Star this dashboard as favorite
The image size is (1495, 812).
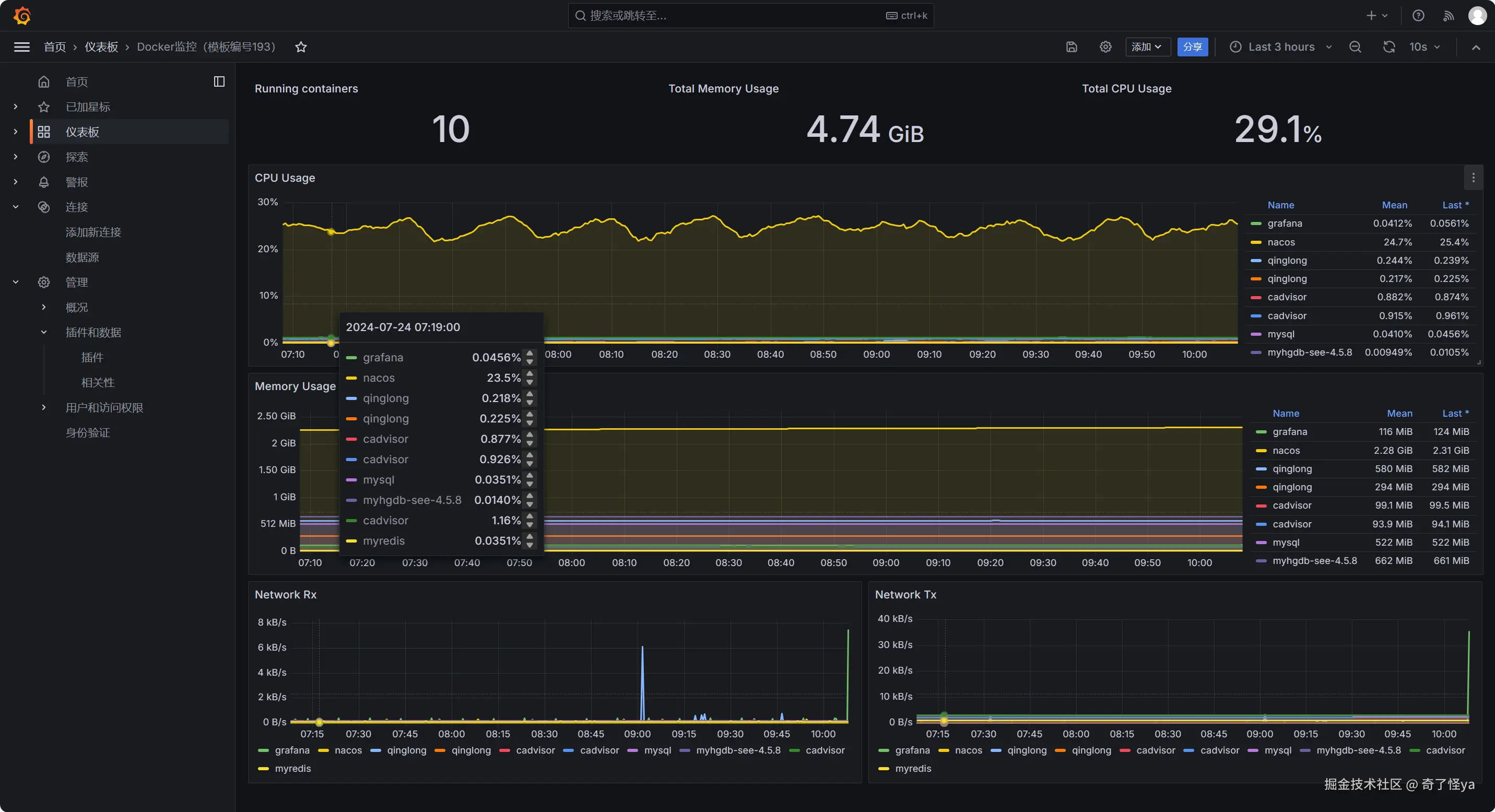point(301,47)
